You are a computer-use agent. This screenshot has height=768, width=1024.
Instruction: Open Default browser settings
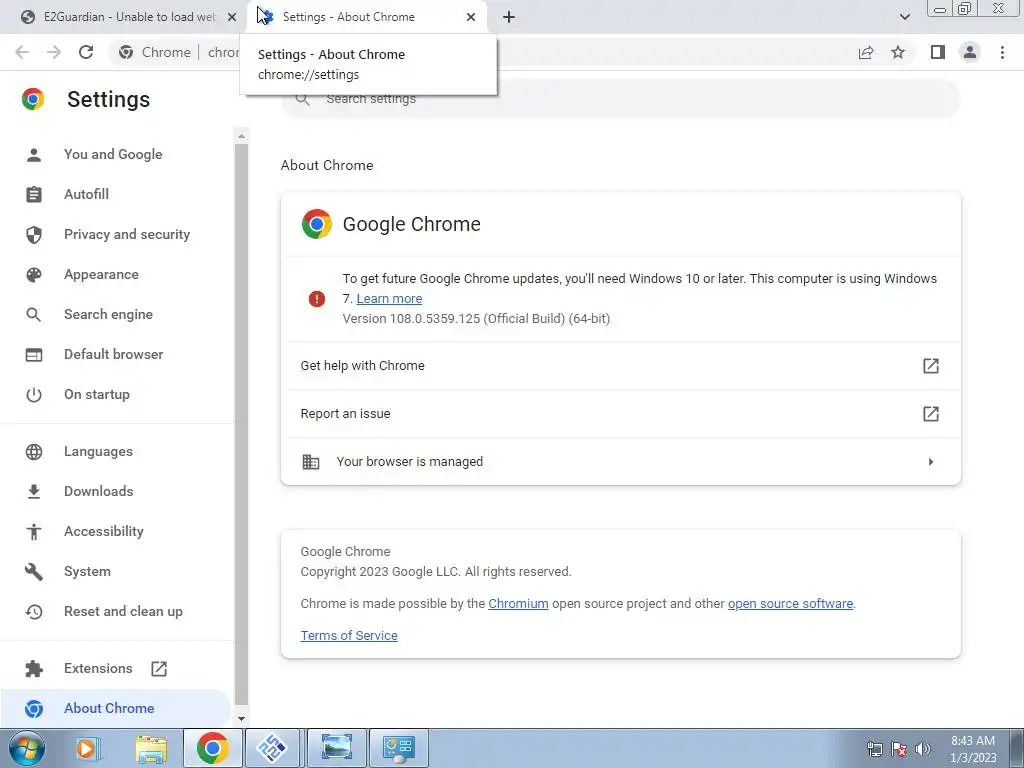(x=114, y=354)
